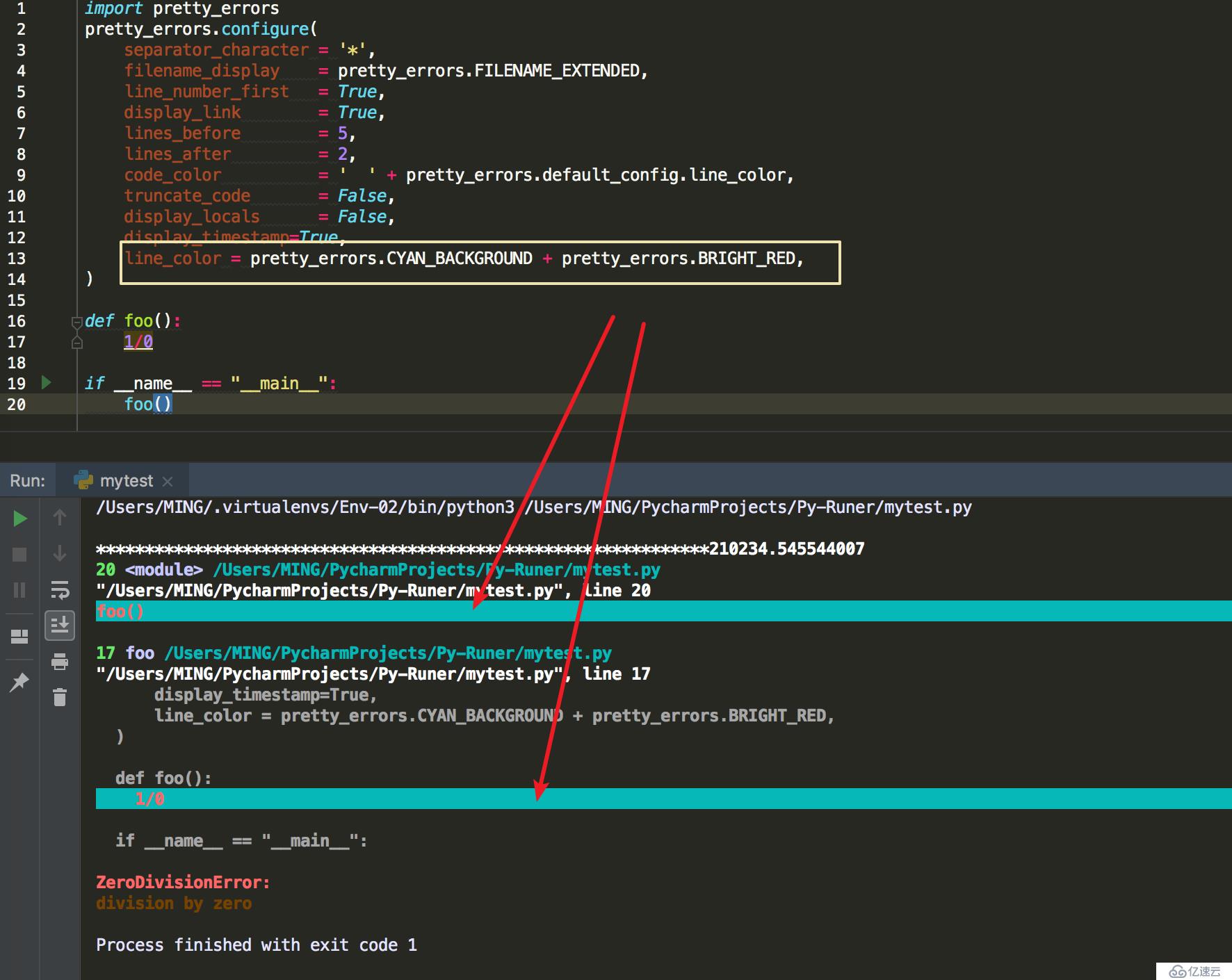Toggle the Soft-wrap output icon

pos(60,590)
